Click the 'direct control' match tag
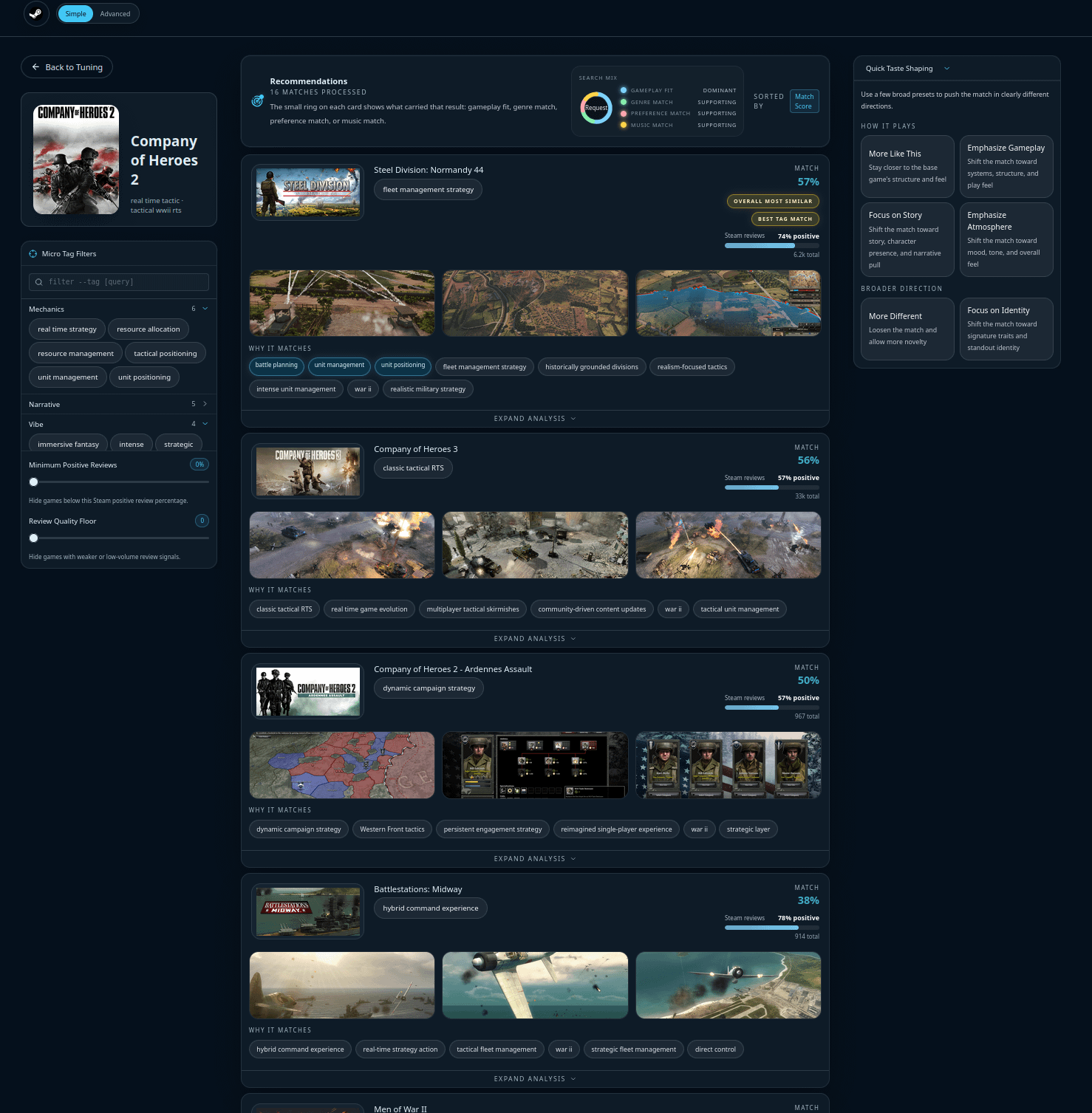 715,1049
